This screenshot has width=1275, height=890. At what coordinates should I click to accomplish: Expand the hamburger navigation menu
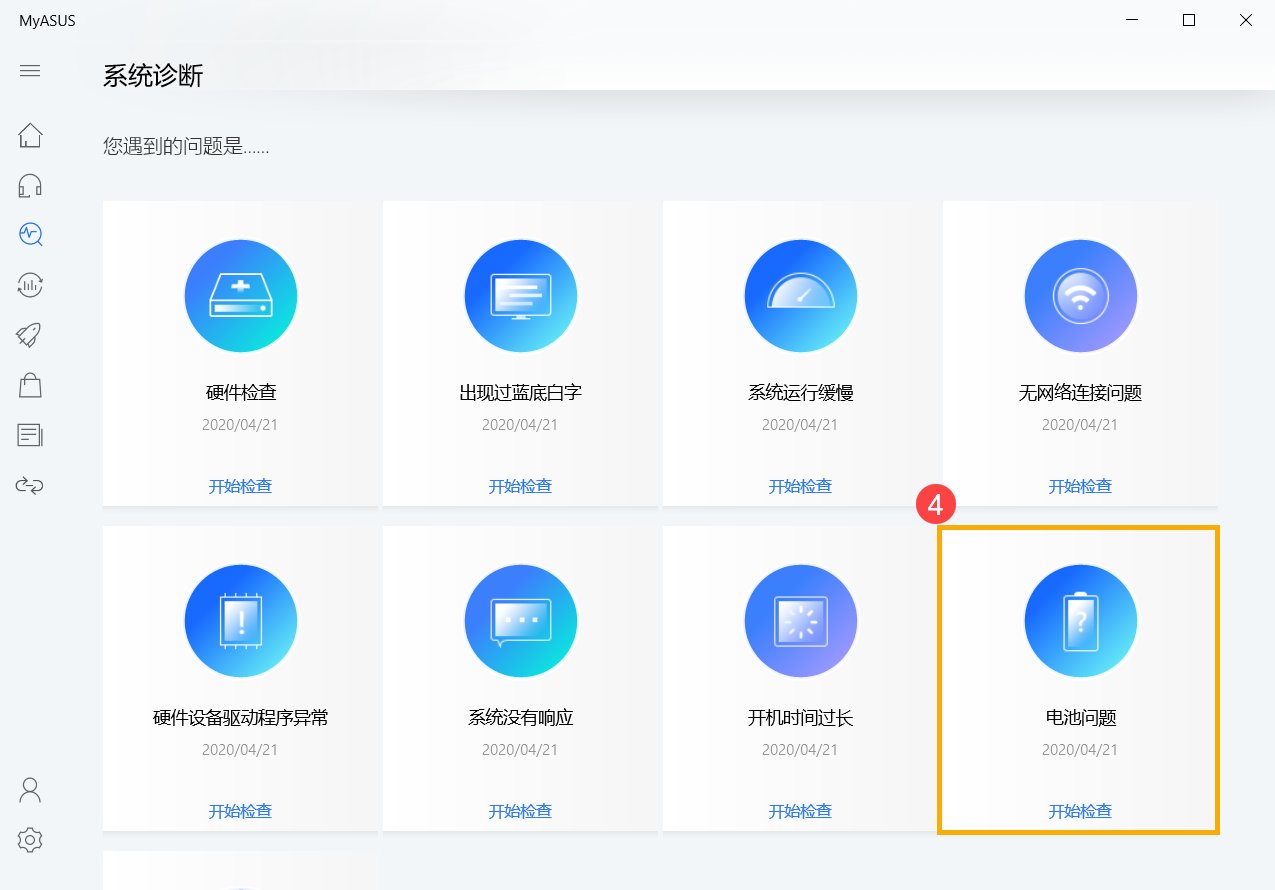click(x=30, y=70)
